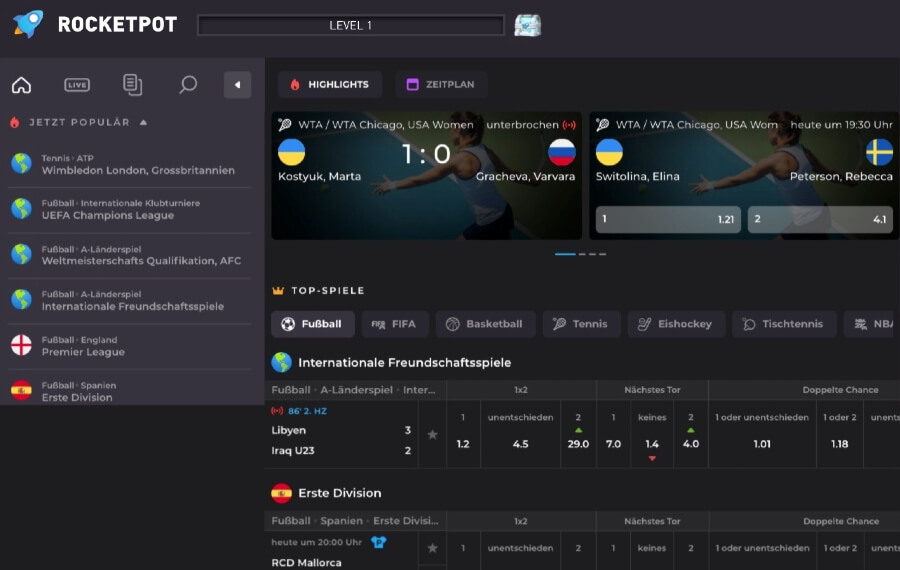Bet on Peterson at odds 4.1
Viewport: 900px width, 570px height.
(820, 219)
